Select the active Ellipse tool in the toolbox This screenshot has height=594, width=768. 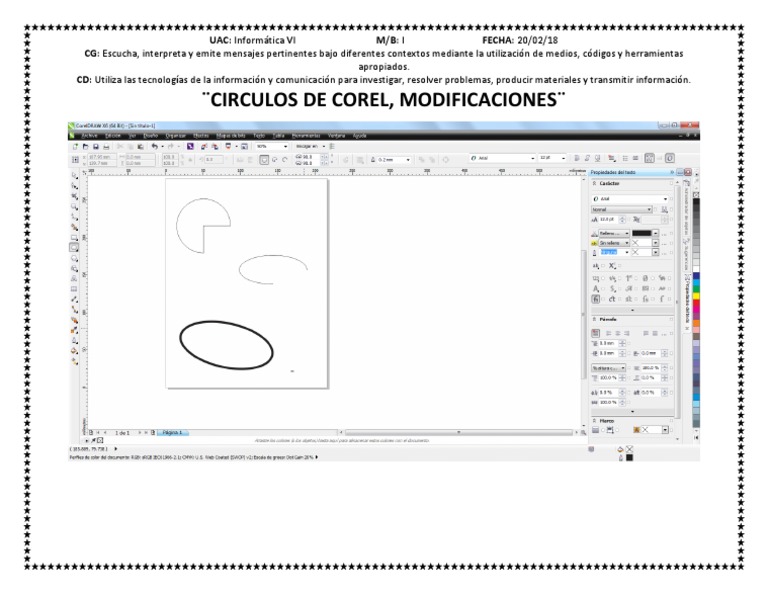pyautogui.click(x=74, y=248)
